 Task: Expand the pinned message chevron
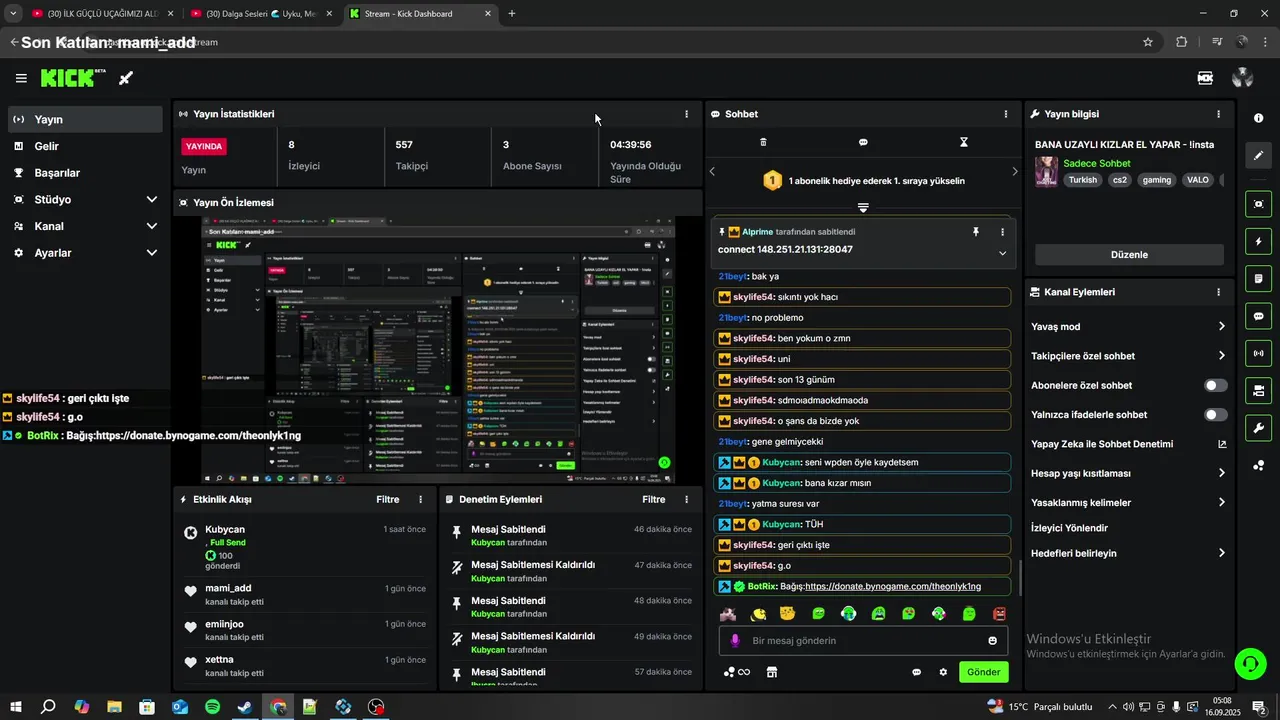click(x=1002, y=253)
